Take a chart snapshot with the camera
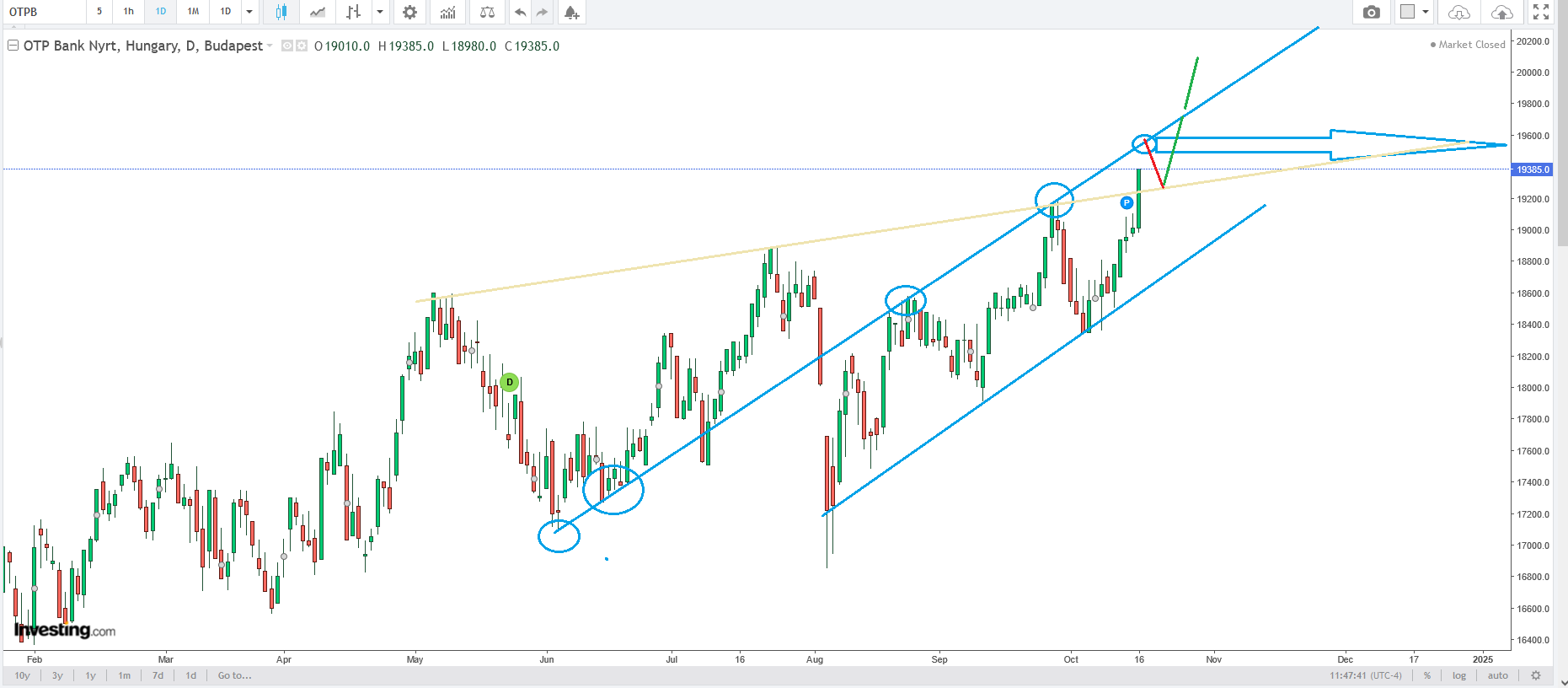This screenshot has width=1568, height=688. click(x=1372, y=12)
